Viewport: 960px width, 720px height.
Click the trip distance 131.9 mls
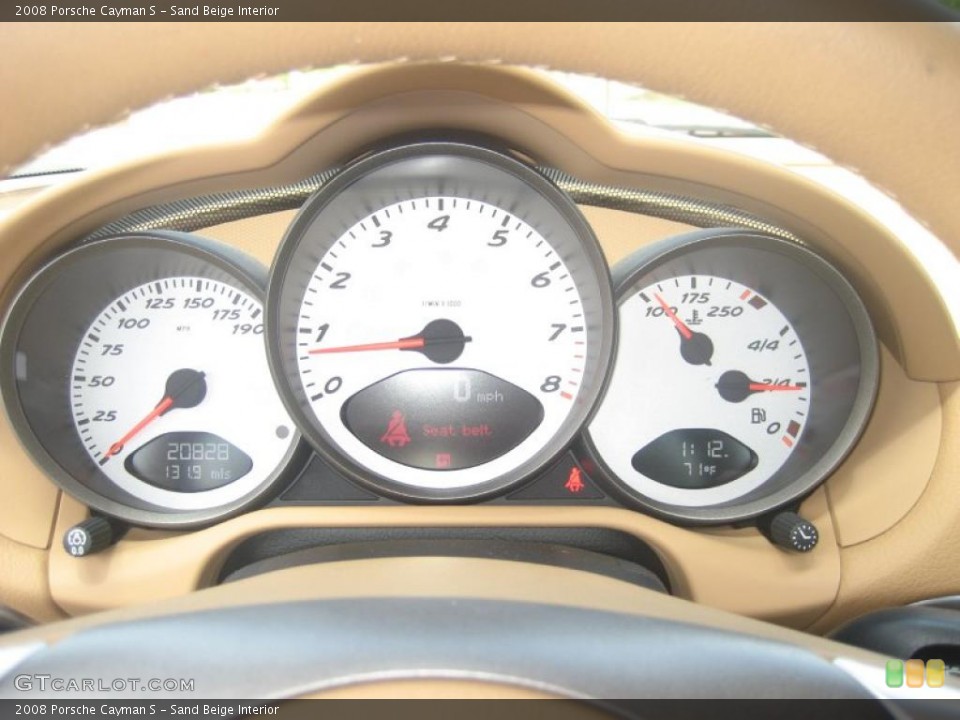[x=198, y=473]
